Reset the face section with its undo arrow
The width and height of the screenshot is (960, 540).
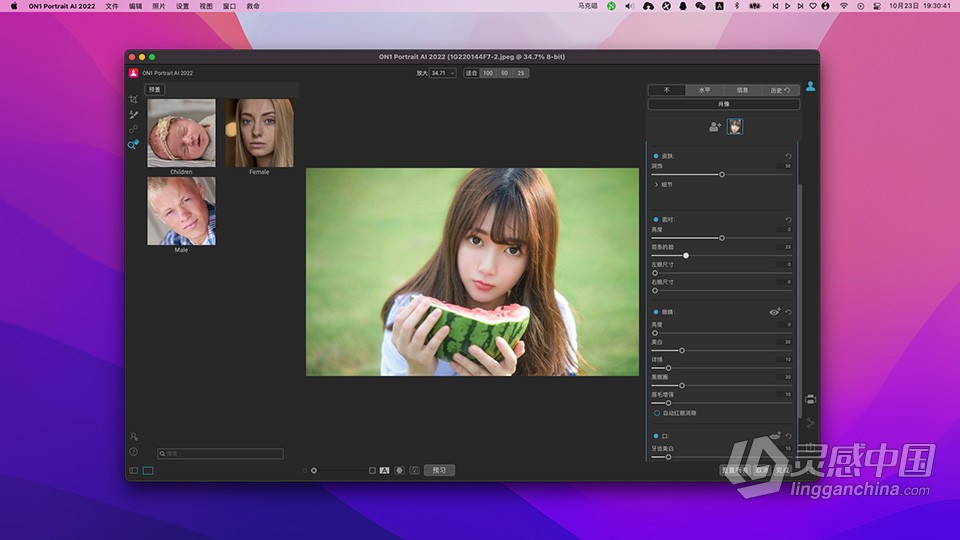click(788, 219)
